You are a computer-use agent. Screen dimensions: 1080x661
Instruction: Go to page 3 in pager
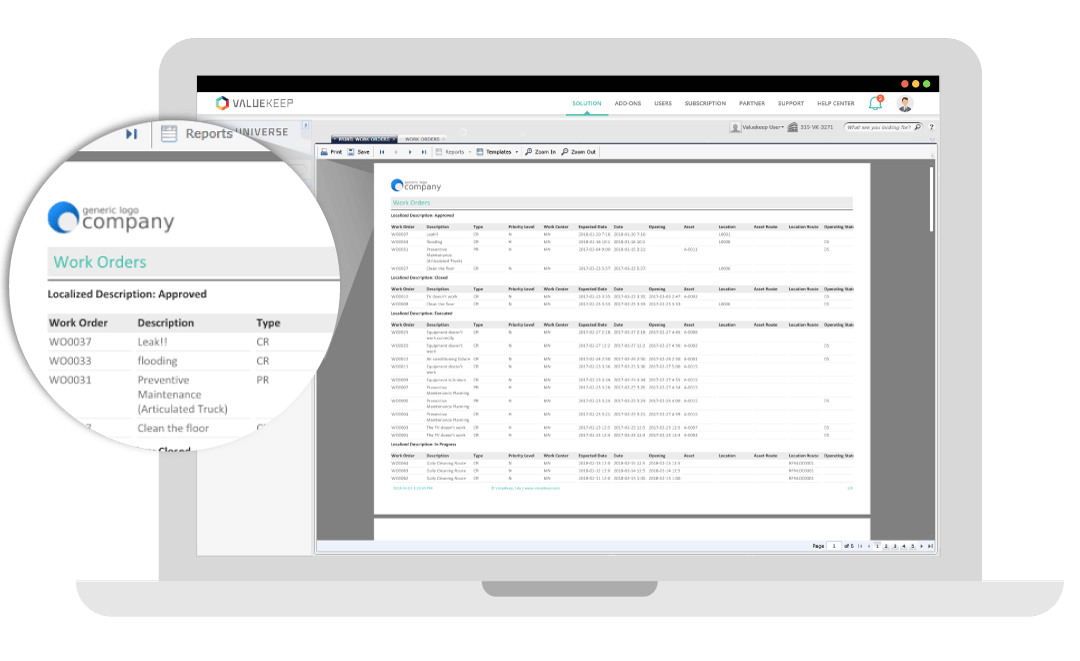click(895, 546)
